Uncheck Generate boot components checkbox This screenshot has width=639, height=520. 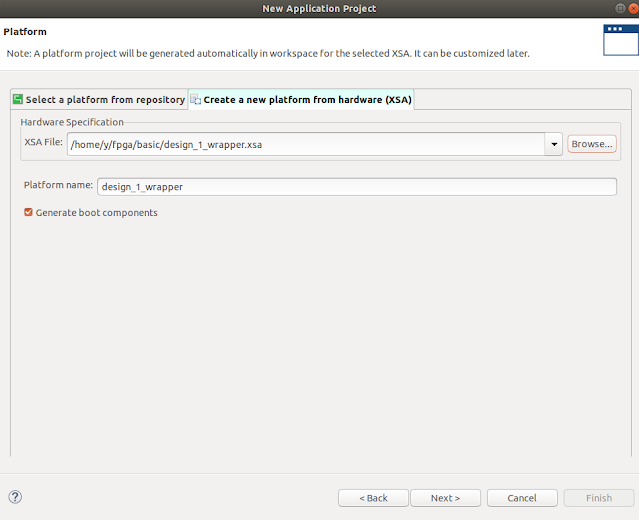click(x=28, y=212)
